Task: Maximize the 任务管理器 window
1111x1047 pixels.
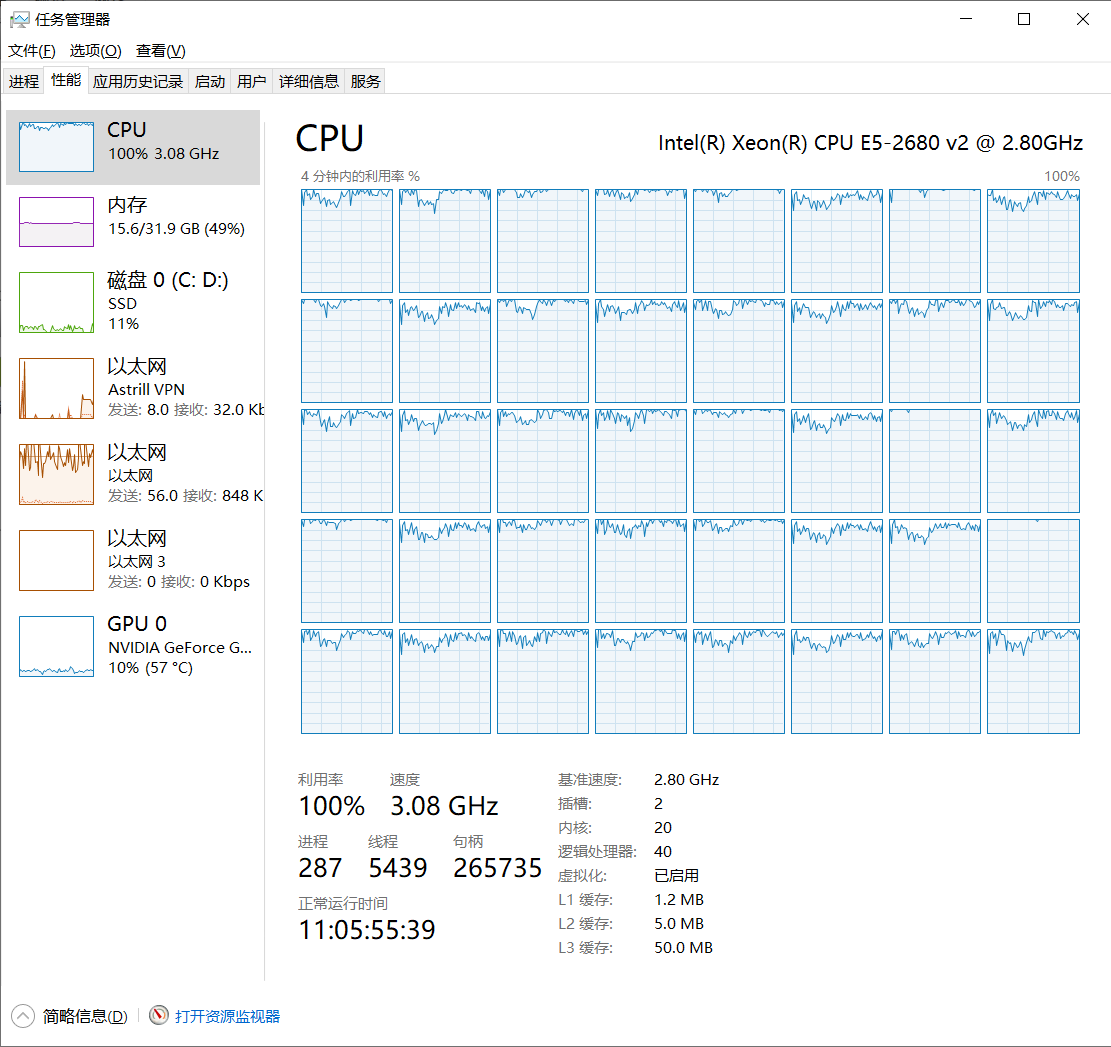Action: [x=1024, y=19]
